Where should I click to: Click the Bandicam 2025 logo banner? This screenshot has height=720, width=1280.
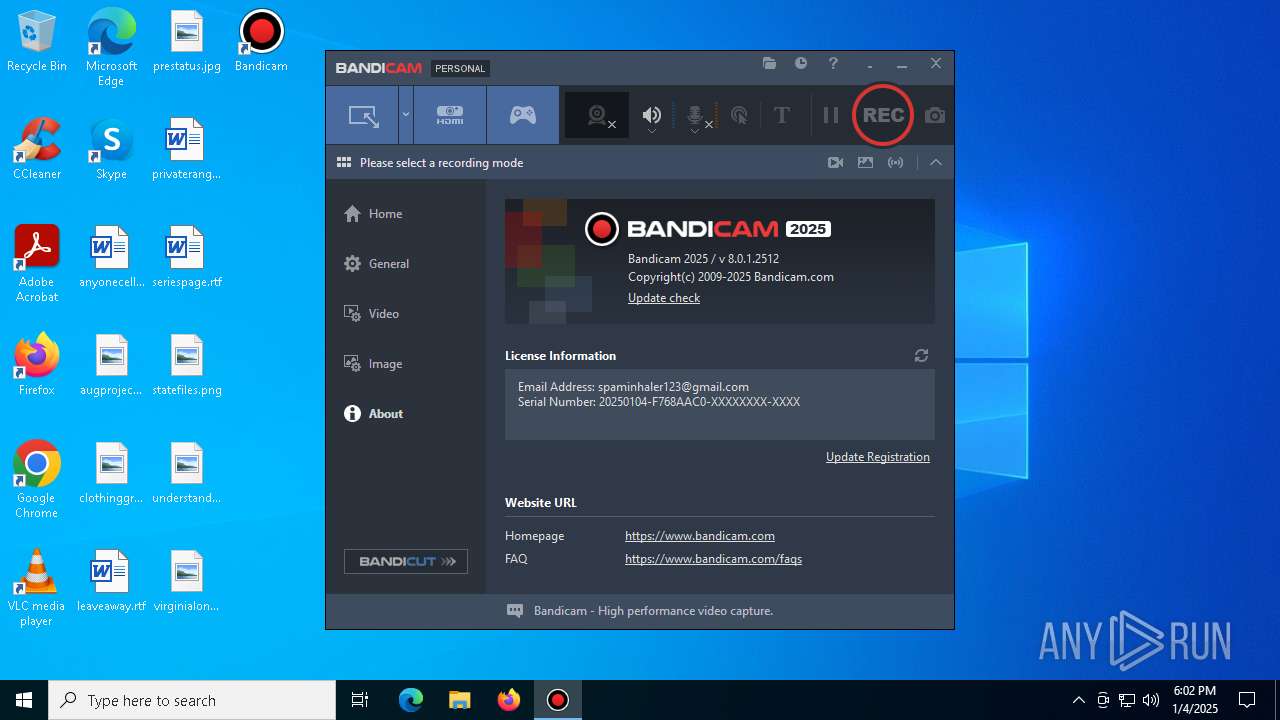click(x=720, y=261)
